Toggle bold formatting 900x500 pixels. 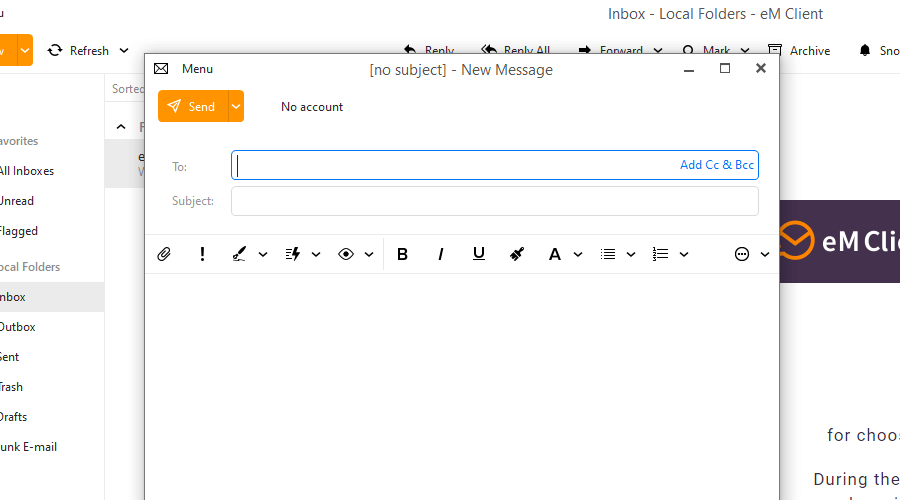pyautogui.click(x=402, y=254)
